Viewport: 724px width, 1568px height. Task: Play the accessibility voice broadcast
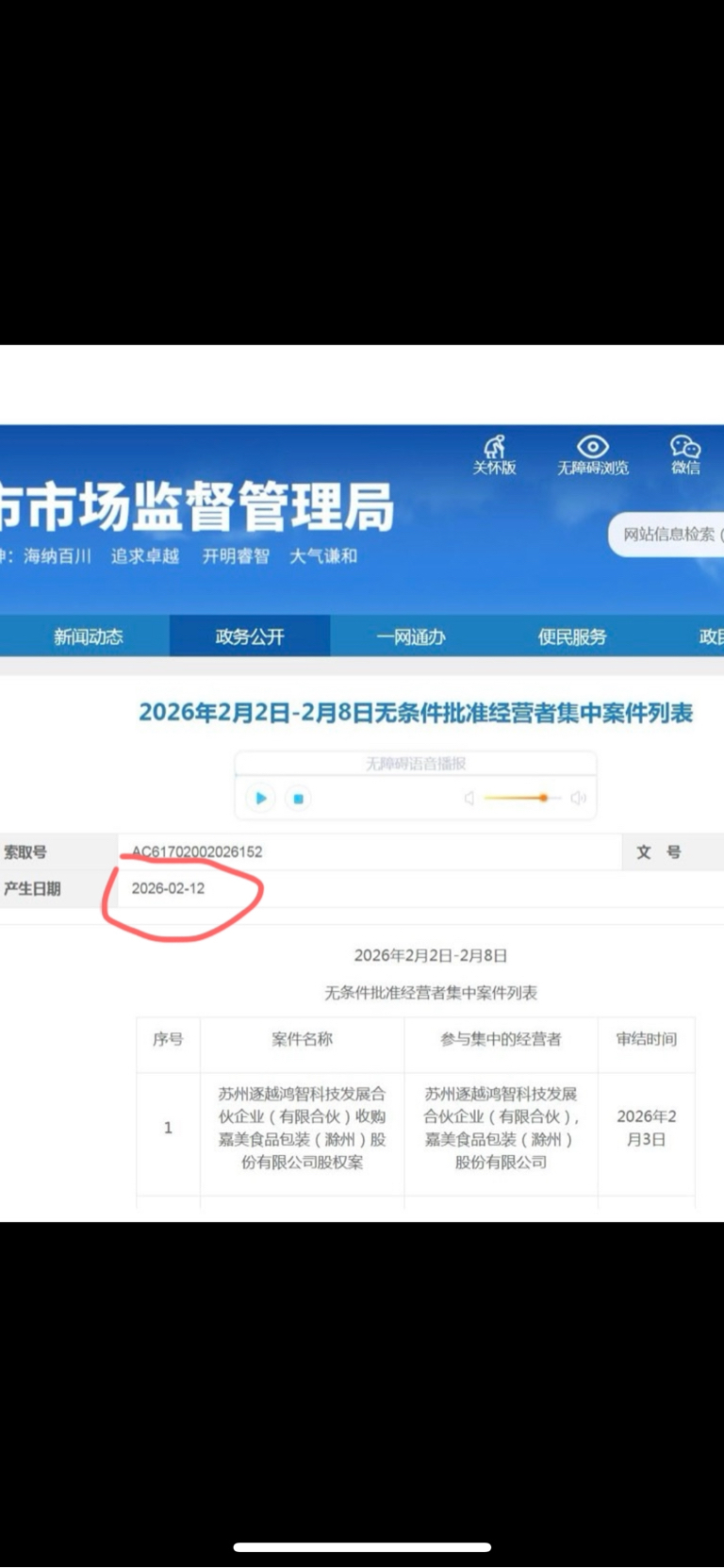[x=261, y=799]
